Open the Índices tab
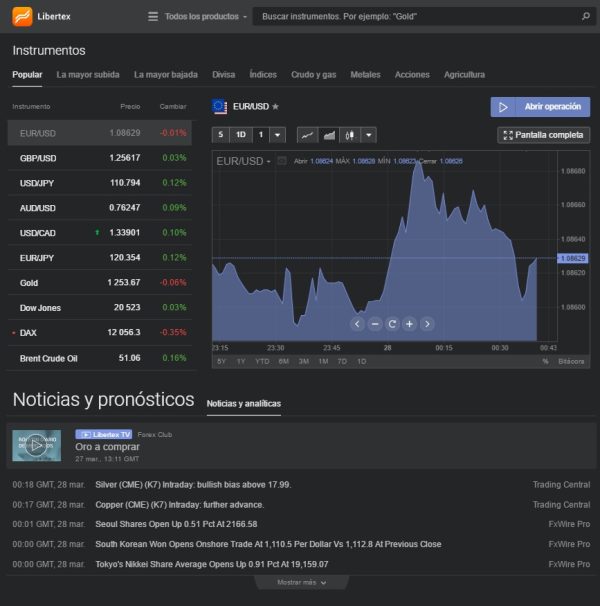 [x=263, y=75]
